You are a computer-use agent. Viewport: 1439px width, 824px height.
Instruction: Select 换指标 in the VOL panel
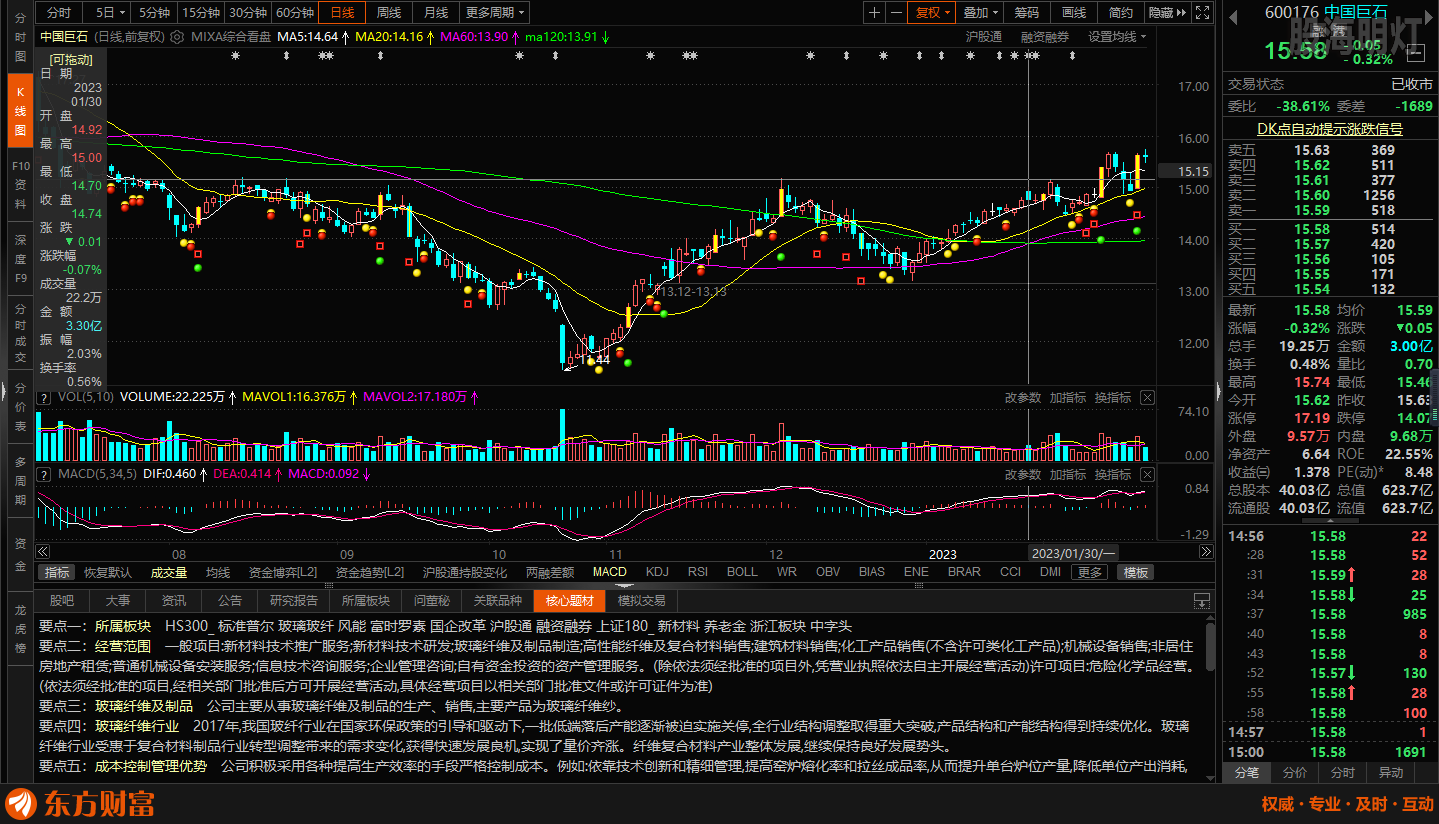(x=1112, y=397)
